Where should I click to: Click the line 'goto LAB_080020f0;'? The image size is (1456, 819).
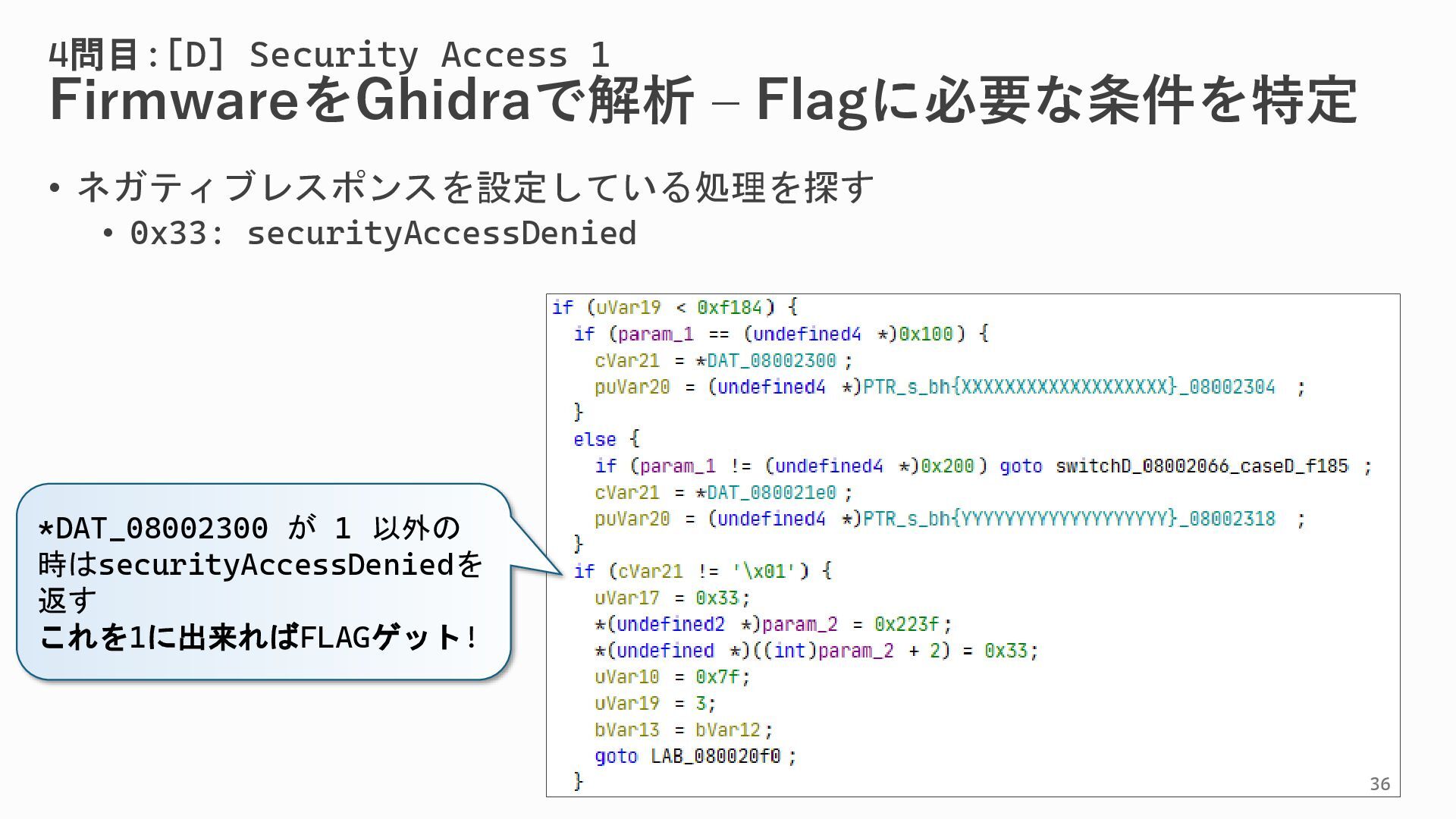pos(695,756)
